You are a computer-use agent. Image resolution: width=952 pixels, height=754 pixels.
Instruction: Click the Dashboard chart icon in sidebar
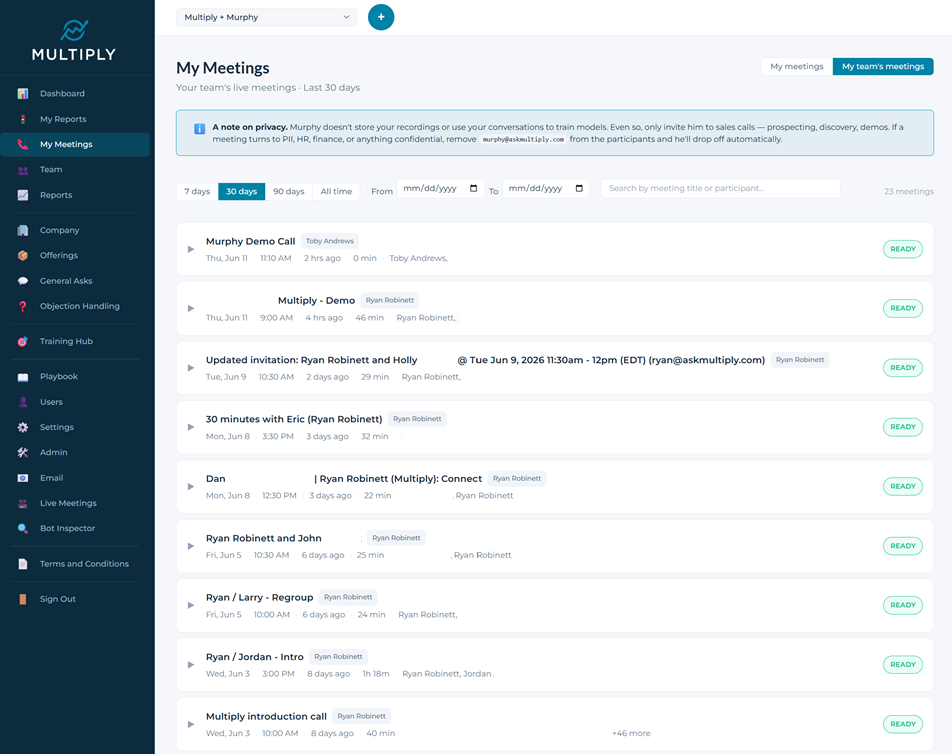click(x=22, y=93)
